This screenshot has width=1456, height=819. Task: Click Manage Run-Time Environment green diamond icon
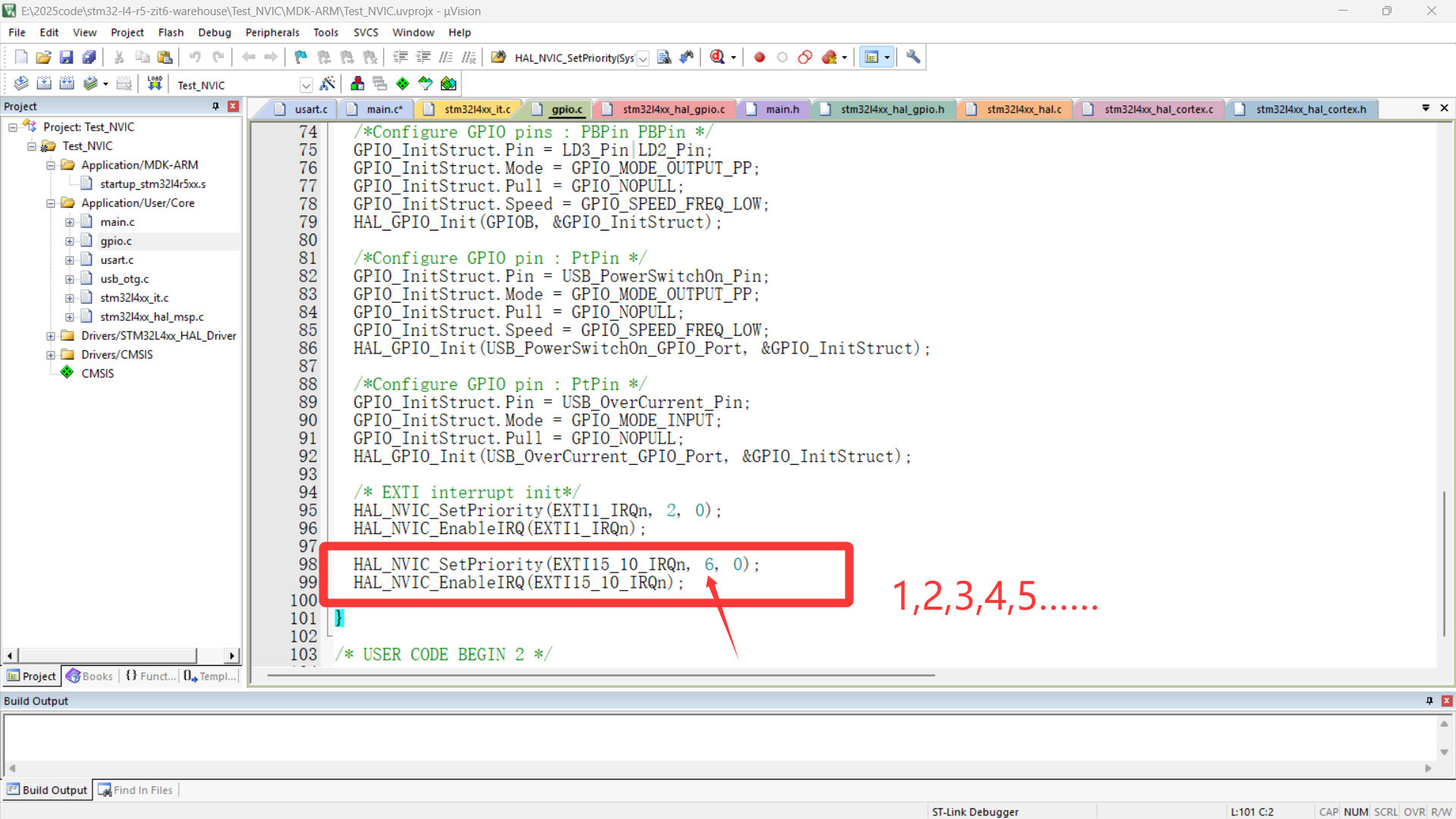(x=403, y=84)
